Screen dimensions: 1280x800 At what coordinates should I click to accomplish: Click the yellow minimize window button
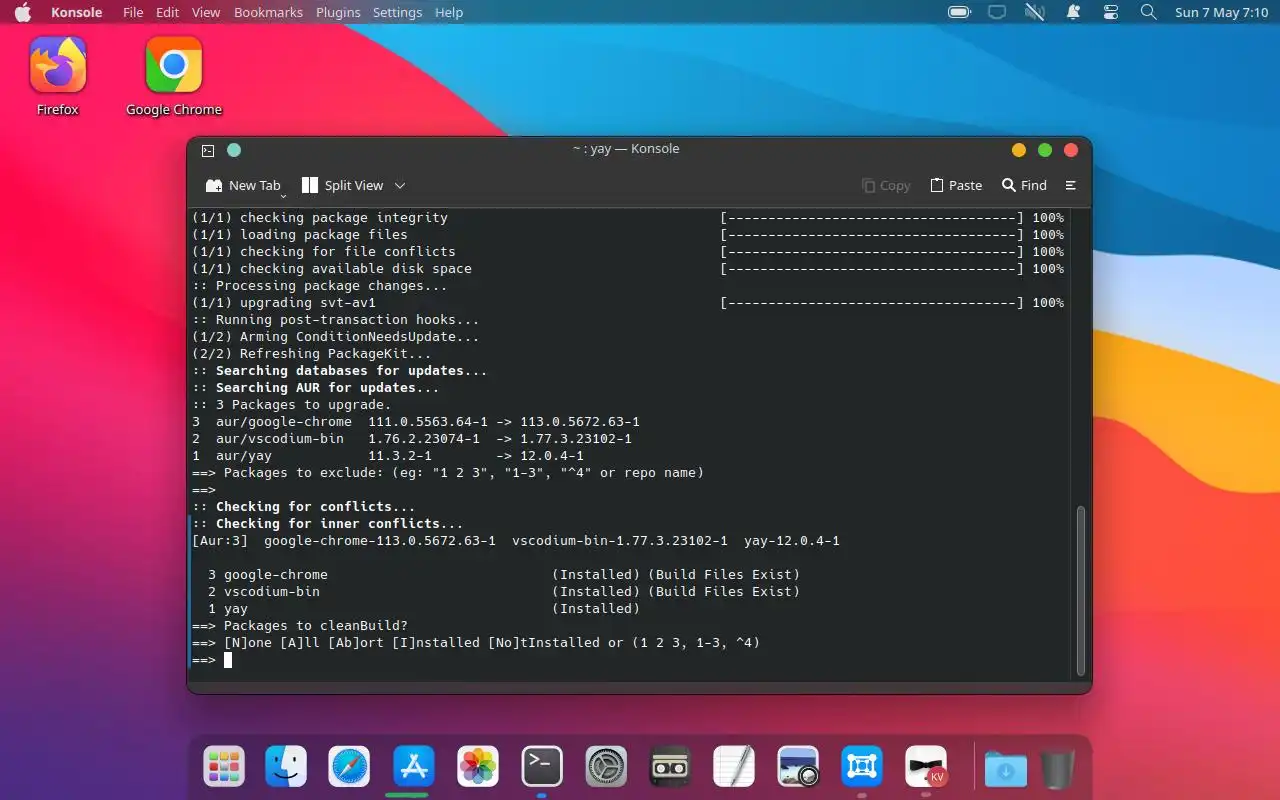(1019, 150)
